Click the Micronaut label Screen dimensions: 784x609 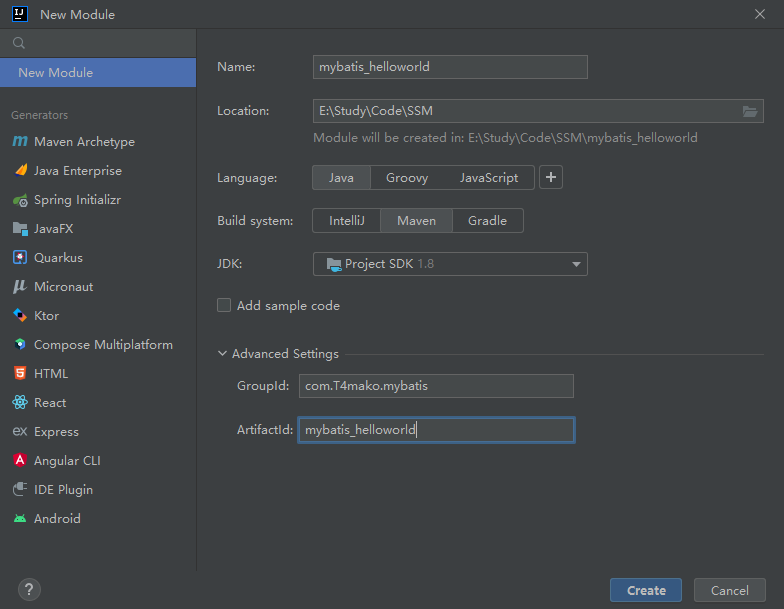click(64, 287)
